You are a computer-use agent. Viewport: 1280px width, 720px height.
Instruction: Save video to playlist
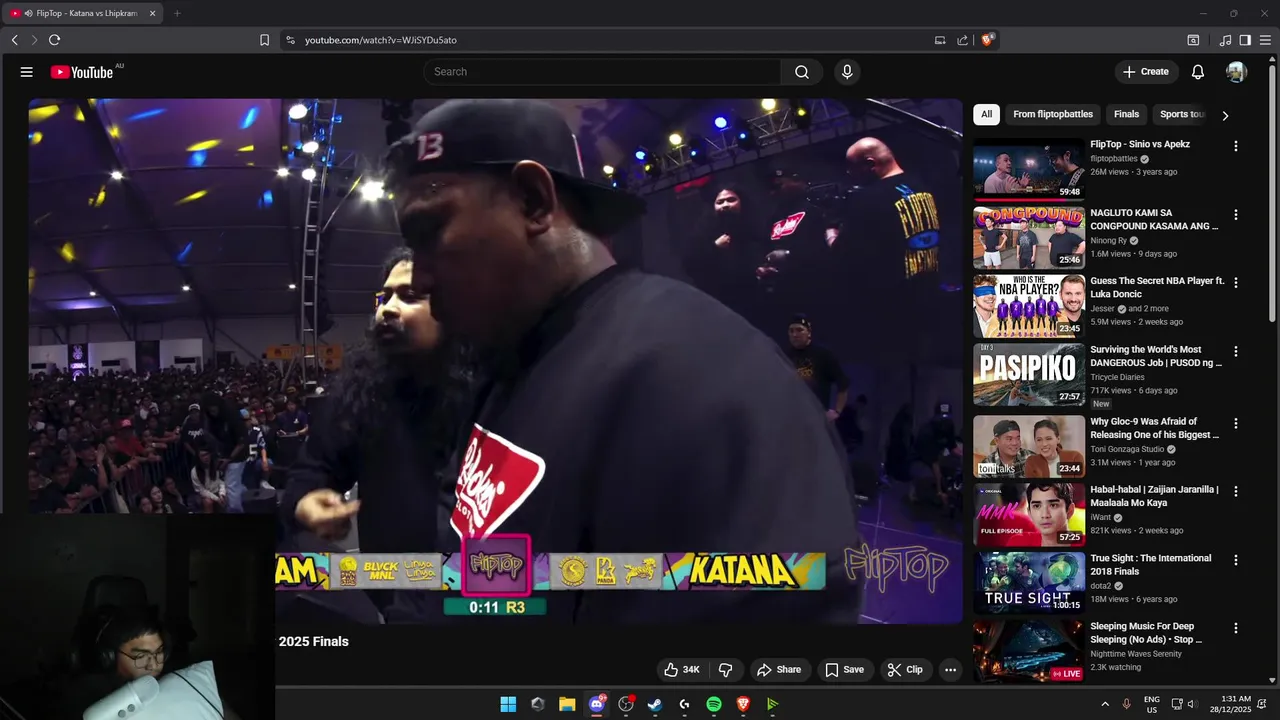coord(844,670)
